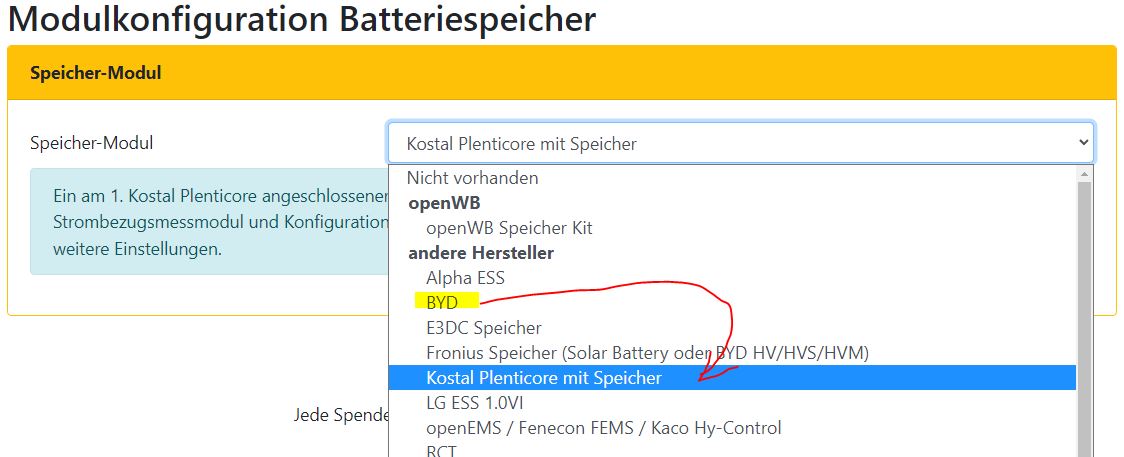Click the chevron arrow of the Speicher-Modul select
Viewport: 1124px width, 457px height.
click(x=1082, y=143)
